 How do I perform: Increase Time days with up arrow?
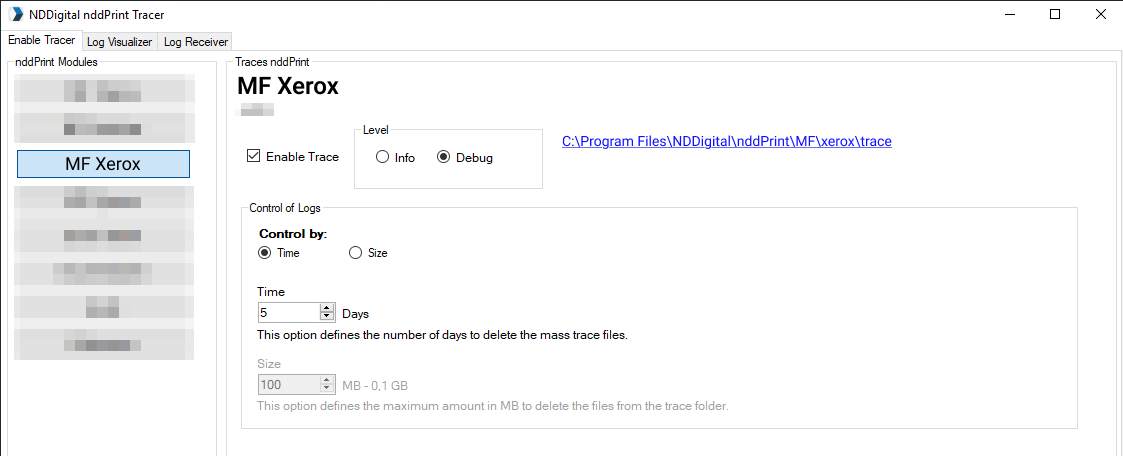tap(327, 309)
